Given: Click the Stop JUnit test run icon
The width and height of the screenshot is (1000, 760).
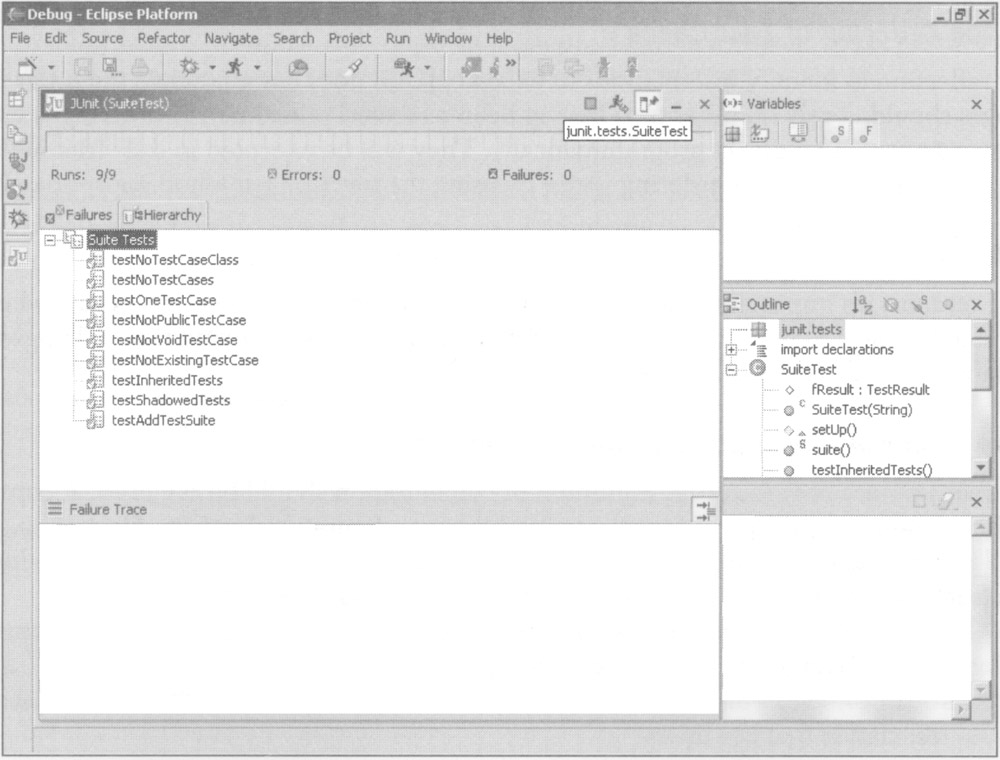Looking at the screenshot, I should pos(591,104).
